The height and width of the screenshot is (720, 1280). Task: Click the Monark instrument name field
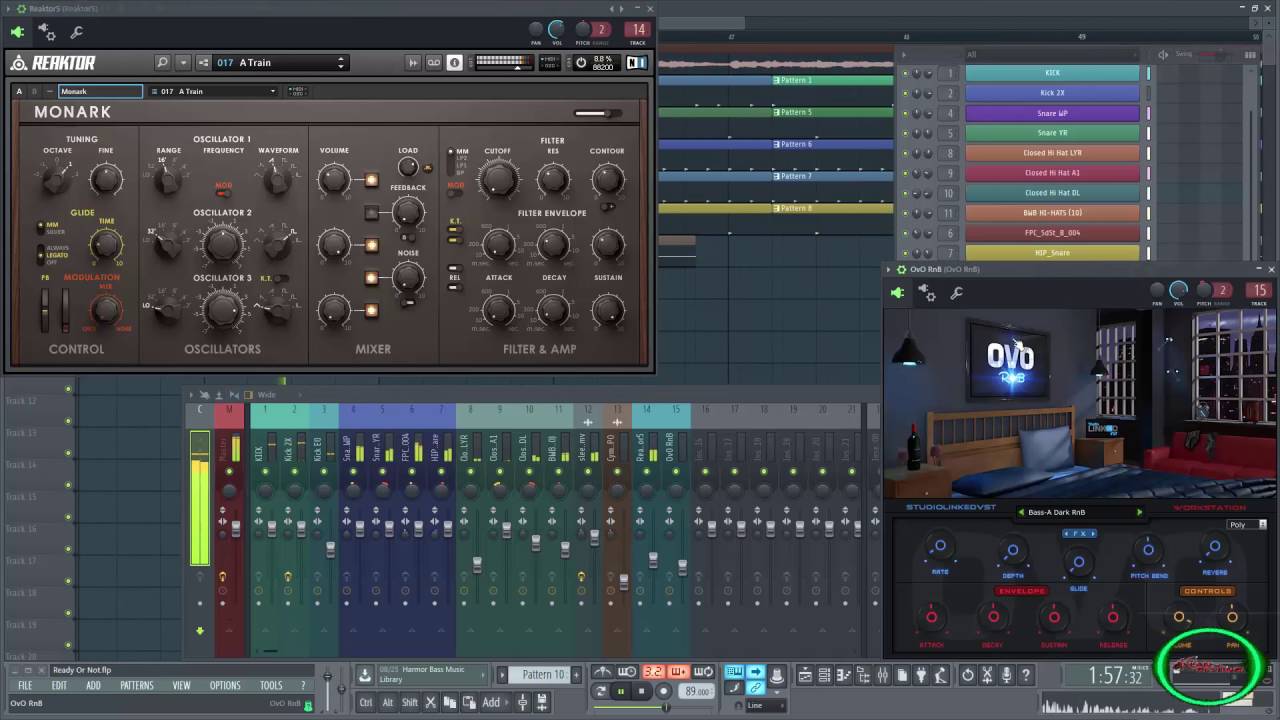(100, 91)
